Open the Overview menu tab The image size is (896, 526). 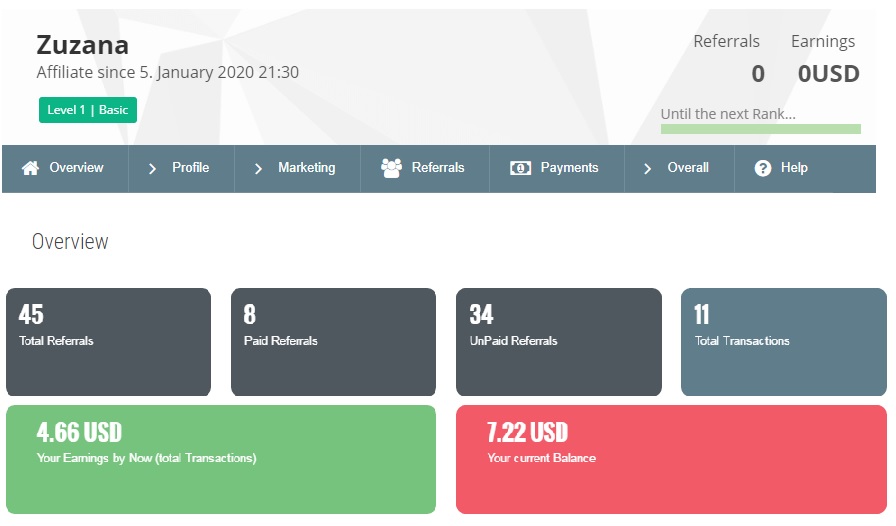tap(65, 169)
